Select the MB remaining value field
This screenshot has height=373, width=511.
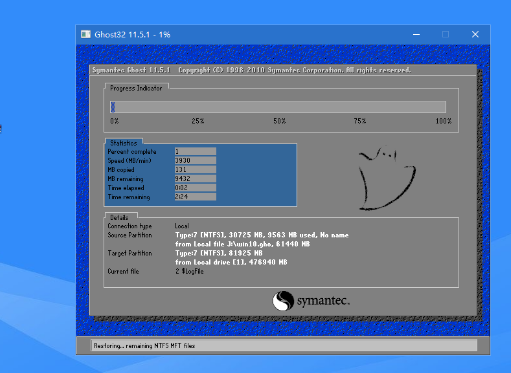click(195, 179)
